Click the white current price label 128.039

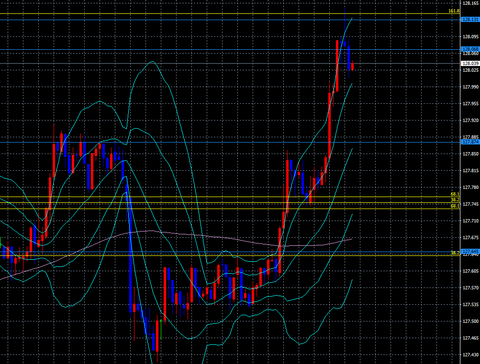click(470, 63)
